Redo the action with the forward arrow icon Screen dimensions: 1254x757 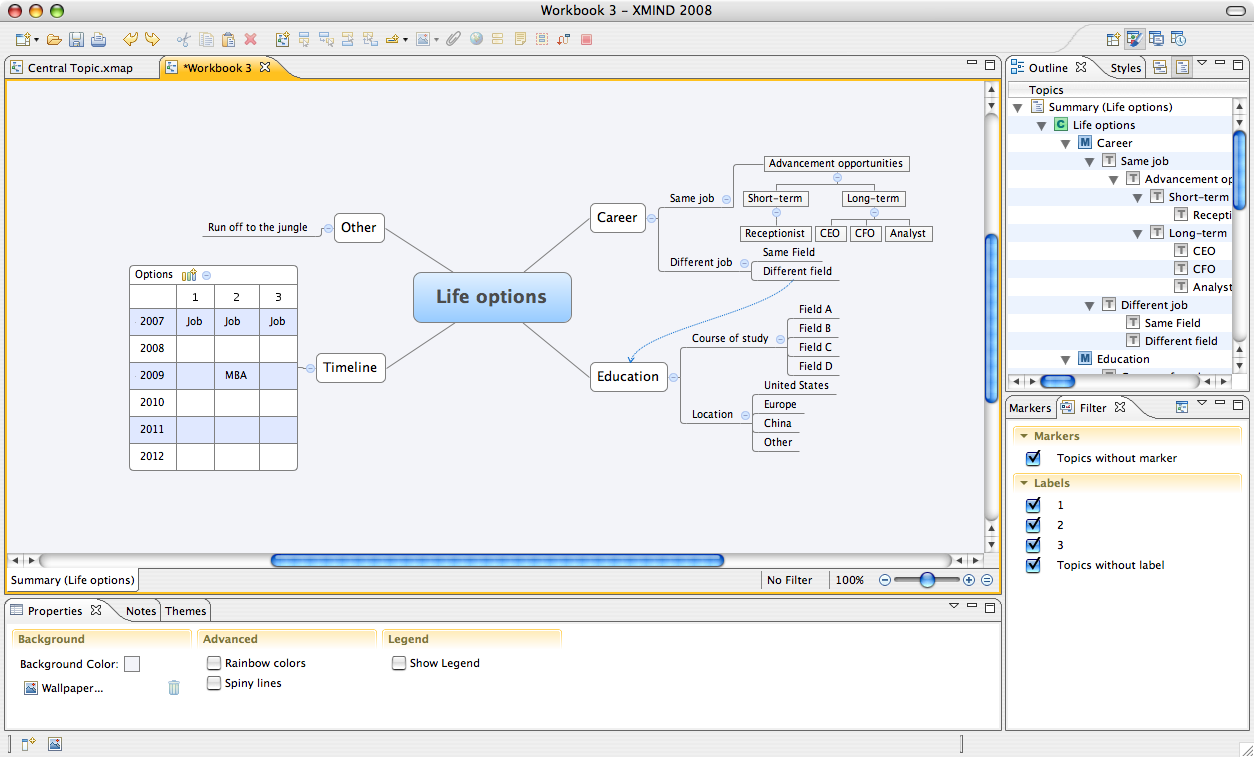click(152, 40)
